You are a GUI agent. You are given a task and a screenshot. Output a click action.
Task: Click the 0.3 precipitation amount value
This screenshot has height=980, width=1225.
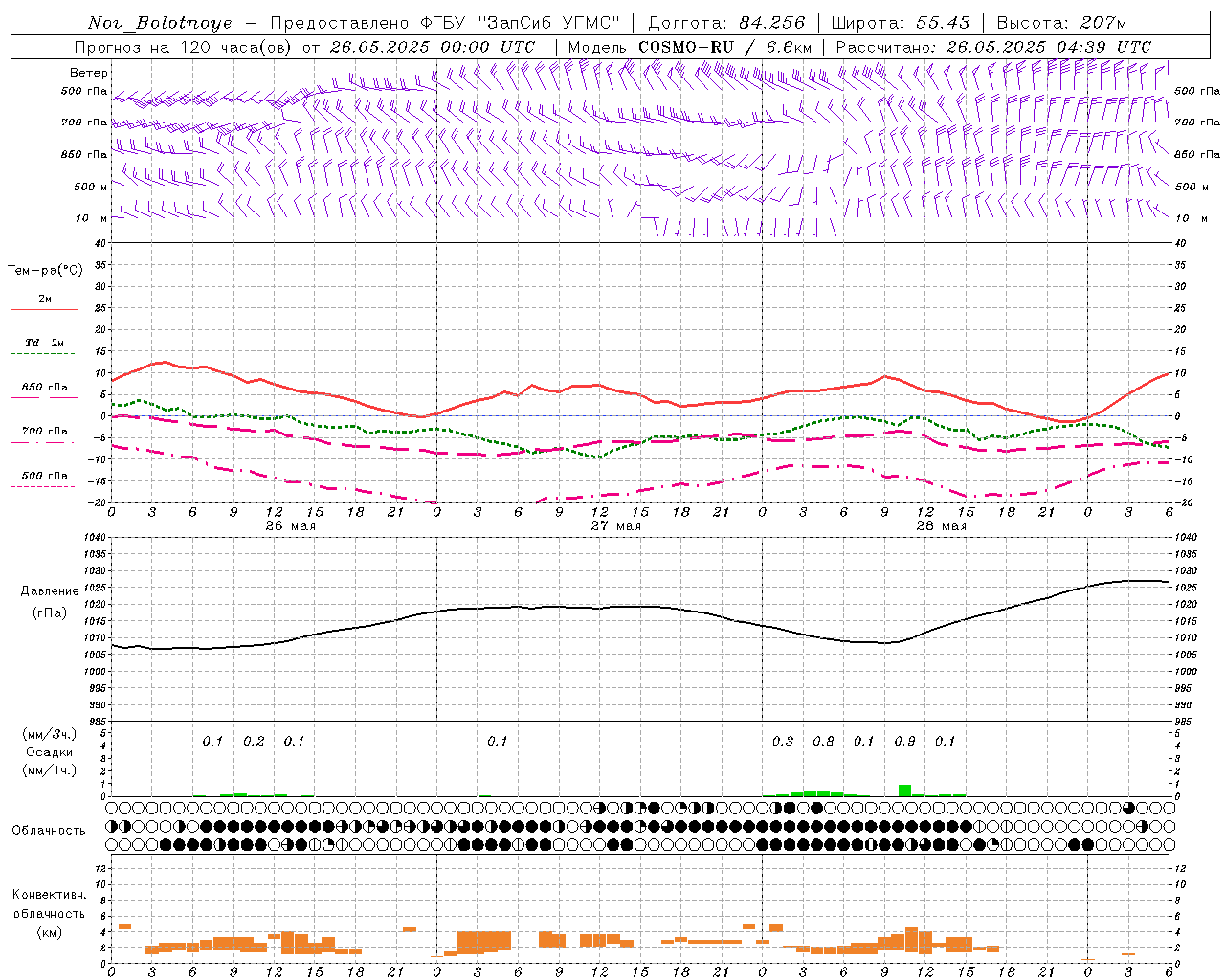tap(783, 742)
